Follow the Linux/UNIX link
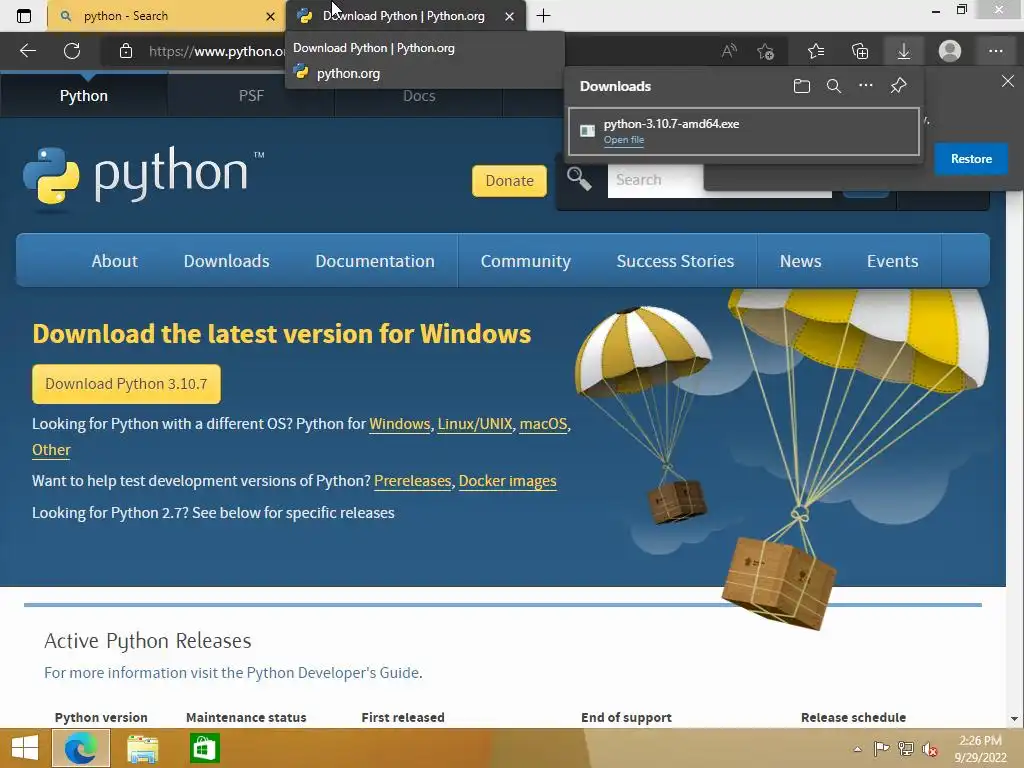Viewport: 1024px width, 768px height. pos(475,424)
